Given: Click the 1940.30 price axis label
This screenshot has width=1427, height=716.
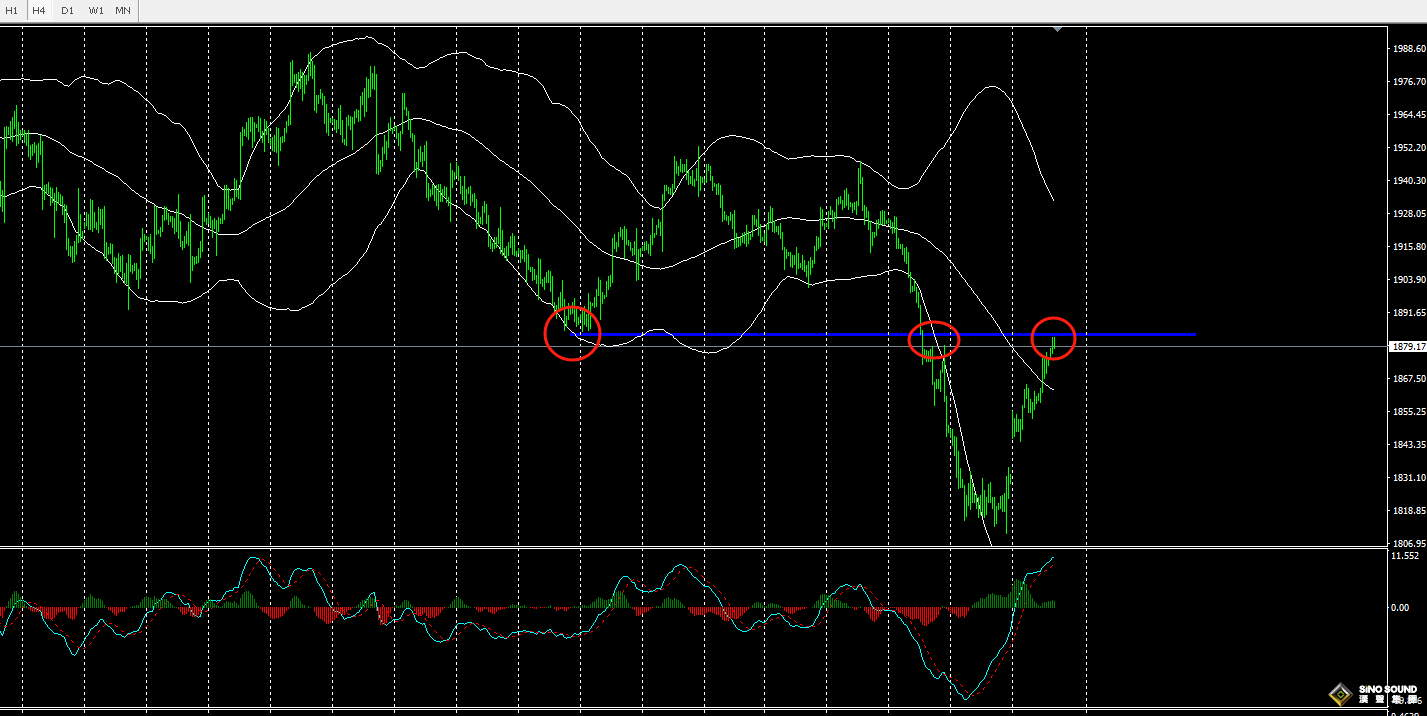Looking at the screenshot, I should [x=1407, y=180].
